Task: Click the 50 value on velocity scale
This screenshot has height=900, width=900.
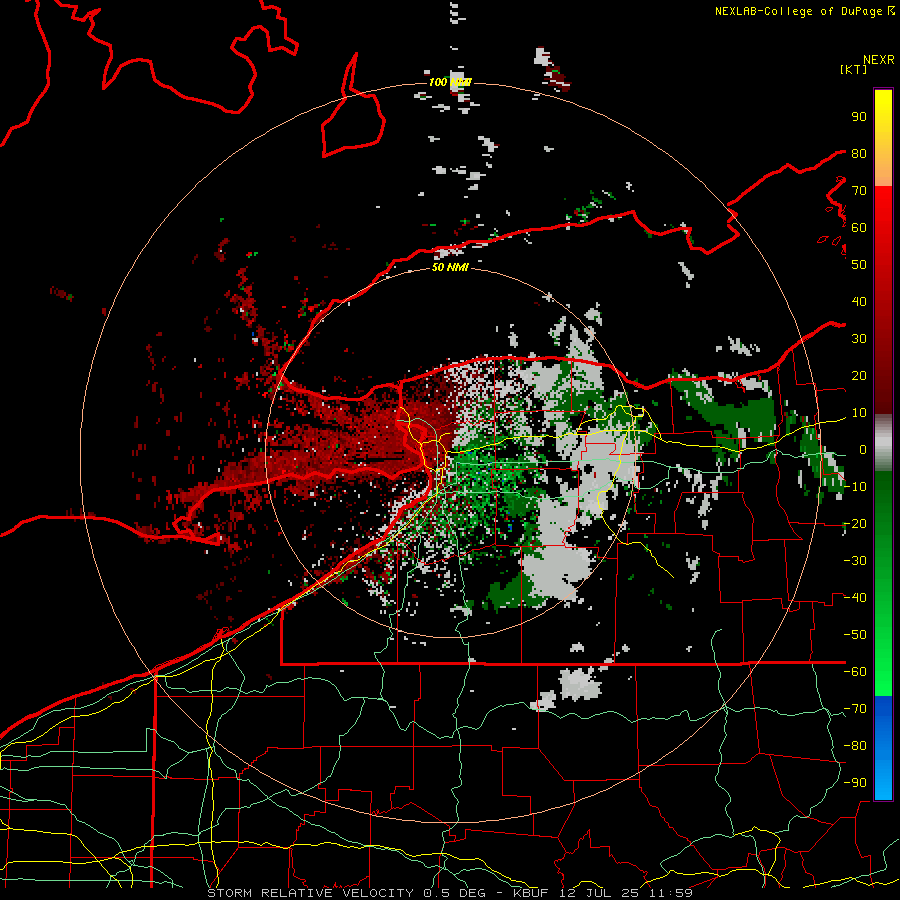Action: coord(859,265)
